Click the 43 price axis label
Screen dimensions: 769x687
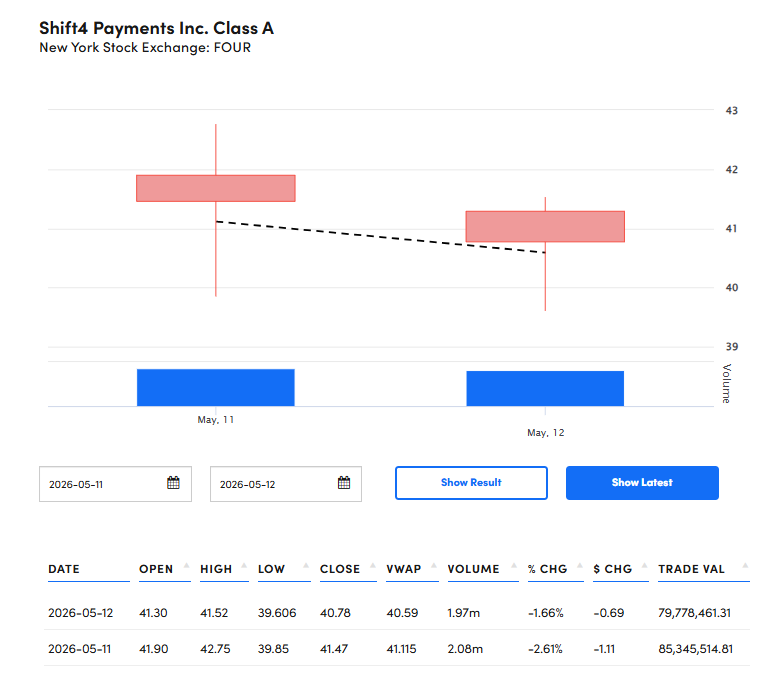tap(731, 110)
